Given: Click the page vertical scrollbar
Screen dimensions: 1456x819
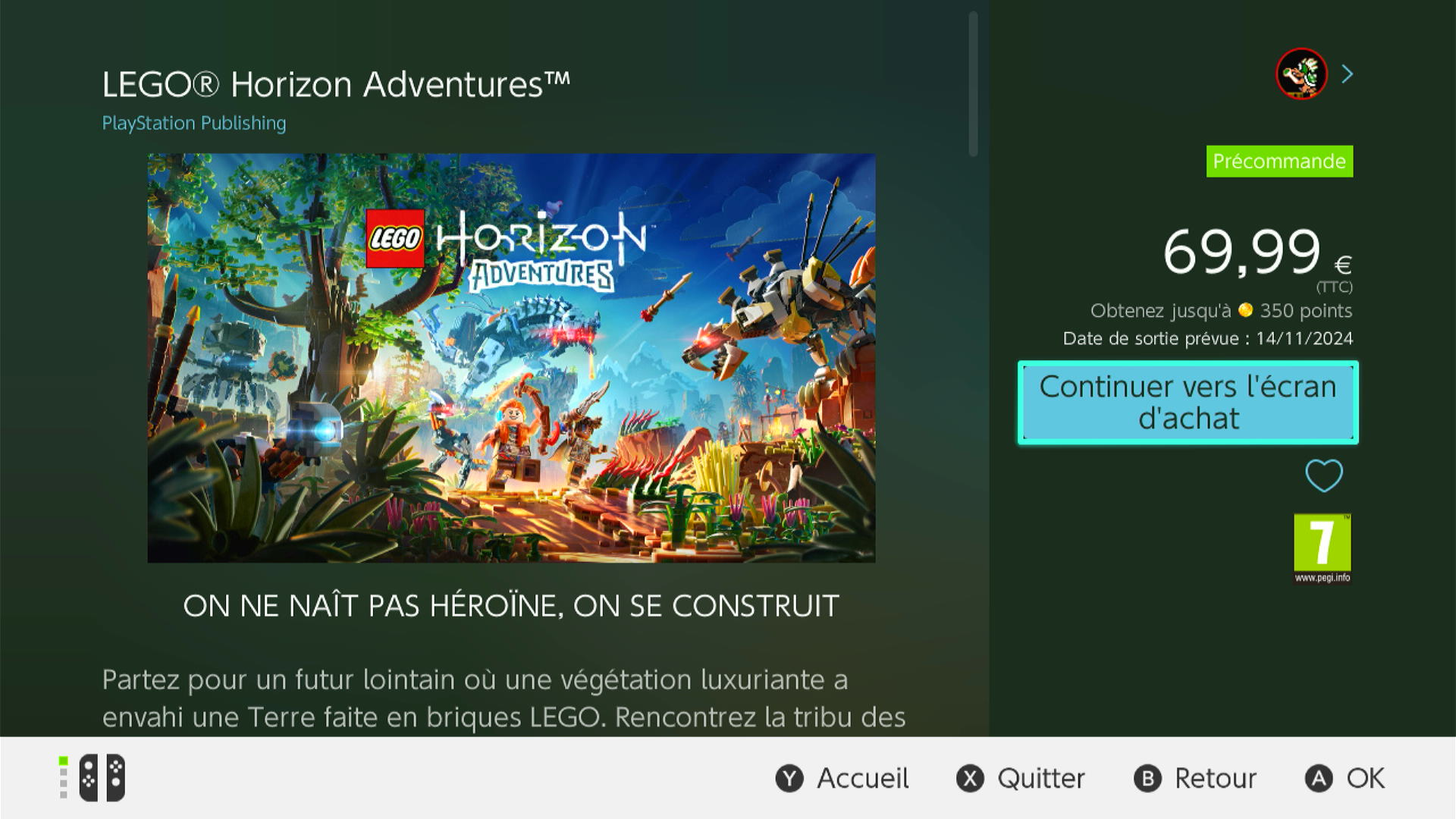Looking at the screenshot, I should tap(973, 83).
